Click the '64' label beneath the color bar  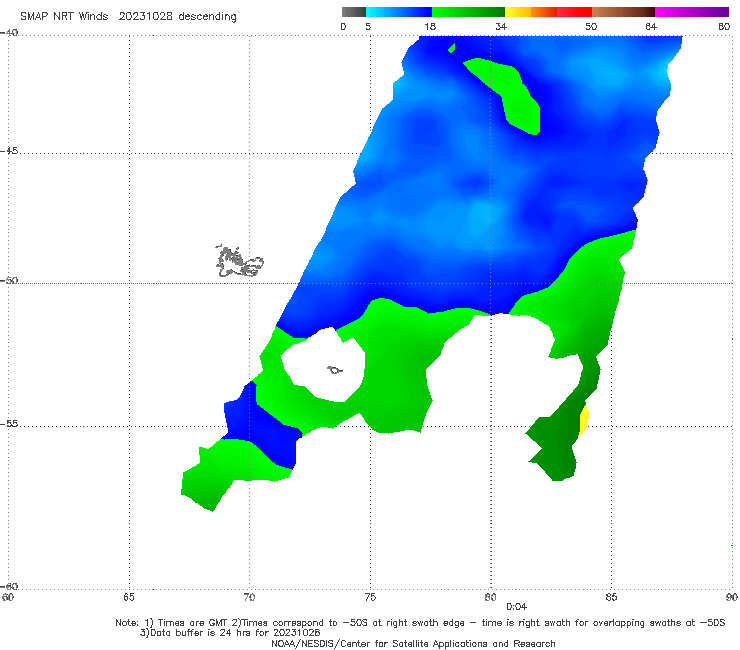tap(651, 26)
